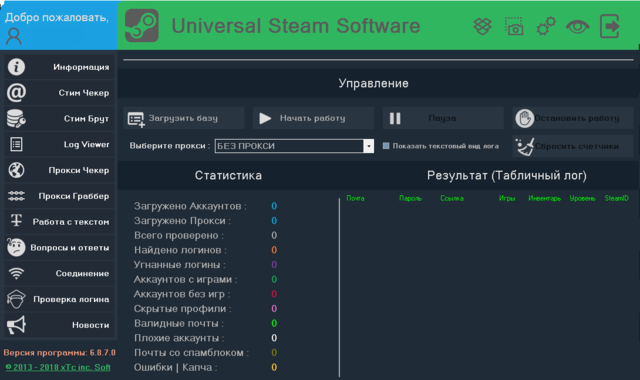Click the Сбросить счетчики button
Screen dimensions: 640x380
pos(573,146)
